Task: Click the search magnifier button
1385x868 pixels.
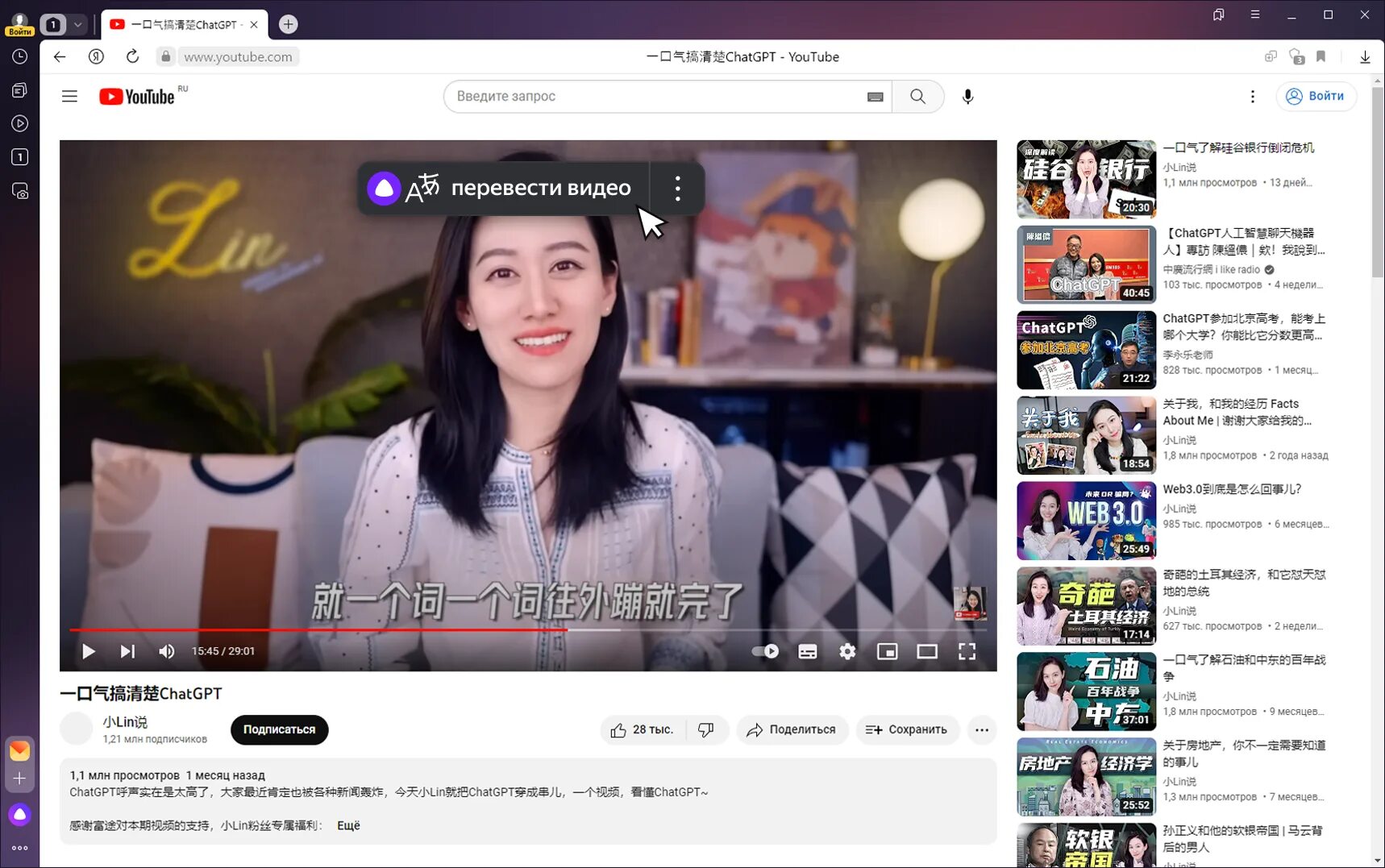Action: pos(917,97)
